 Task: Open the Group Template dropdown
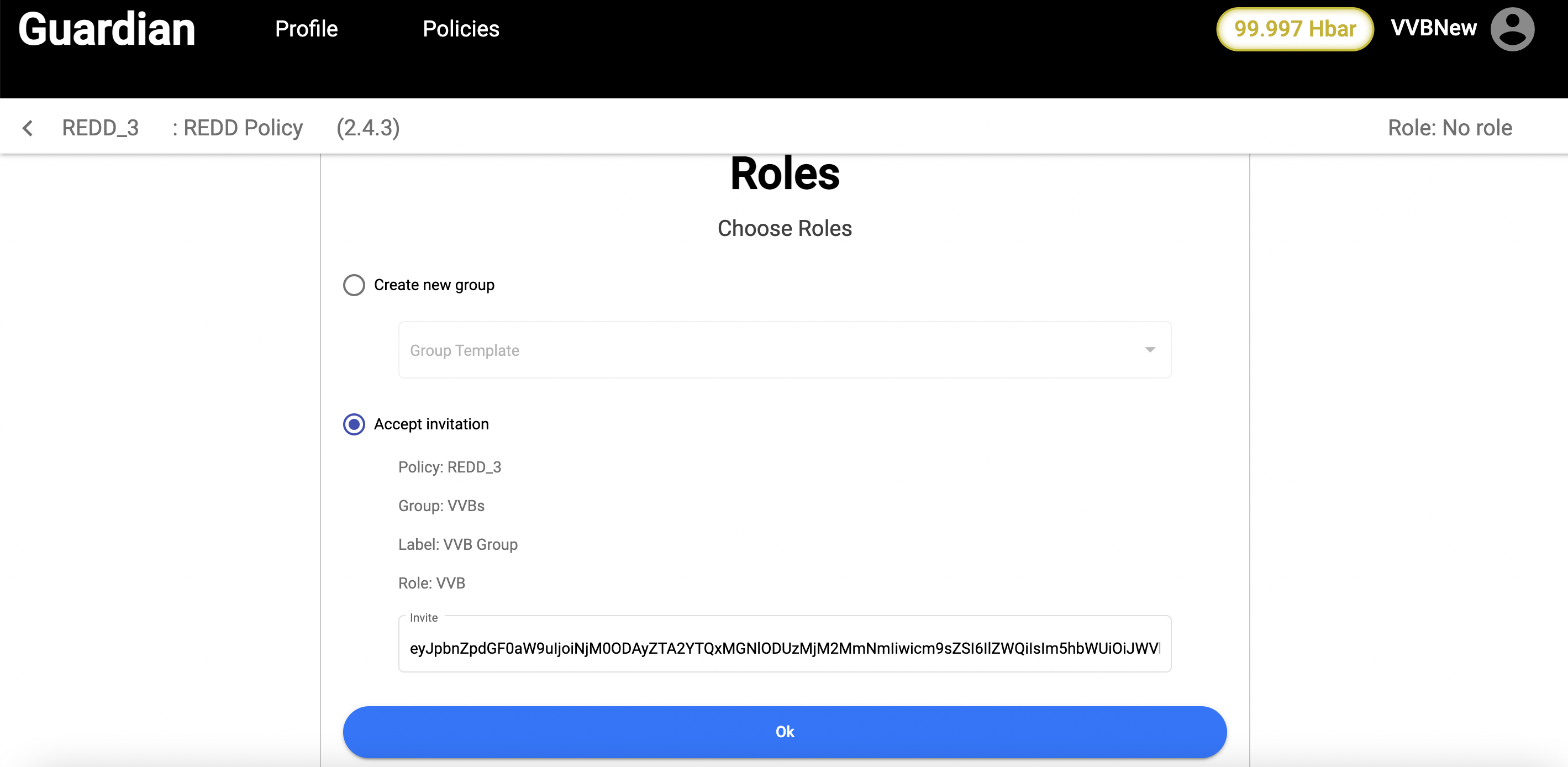coord(784,350)
